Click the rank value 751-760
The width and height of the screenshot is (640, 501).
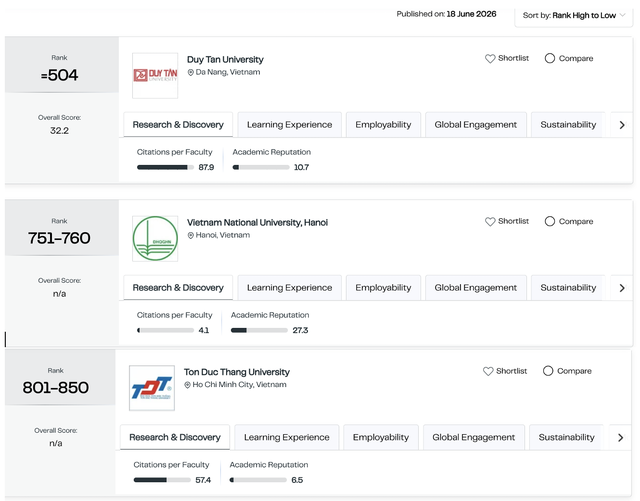pos(59,238)
